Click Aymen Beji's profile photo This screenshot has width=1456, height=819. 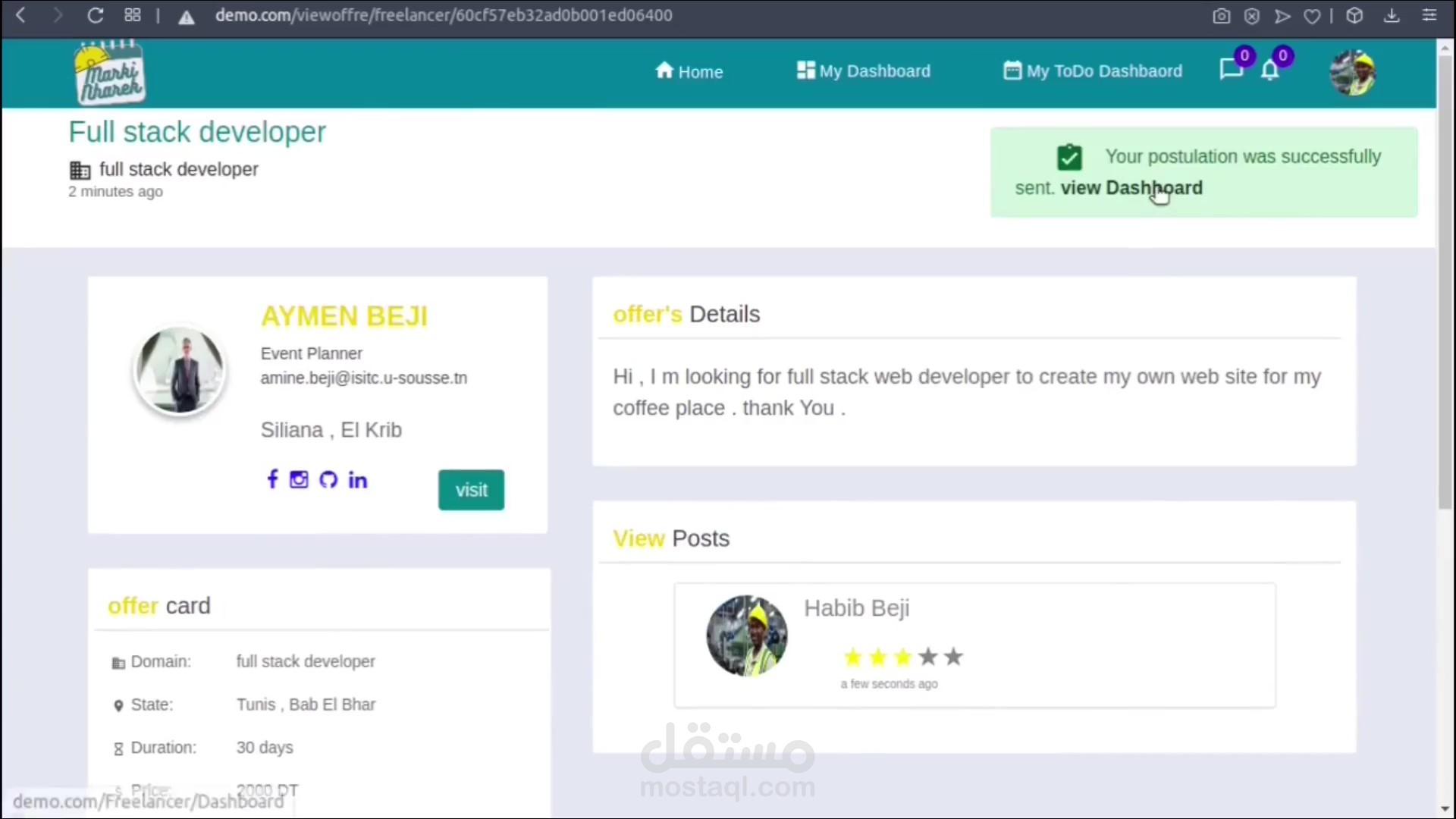click(180, 370)
